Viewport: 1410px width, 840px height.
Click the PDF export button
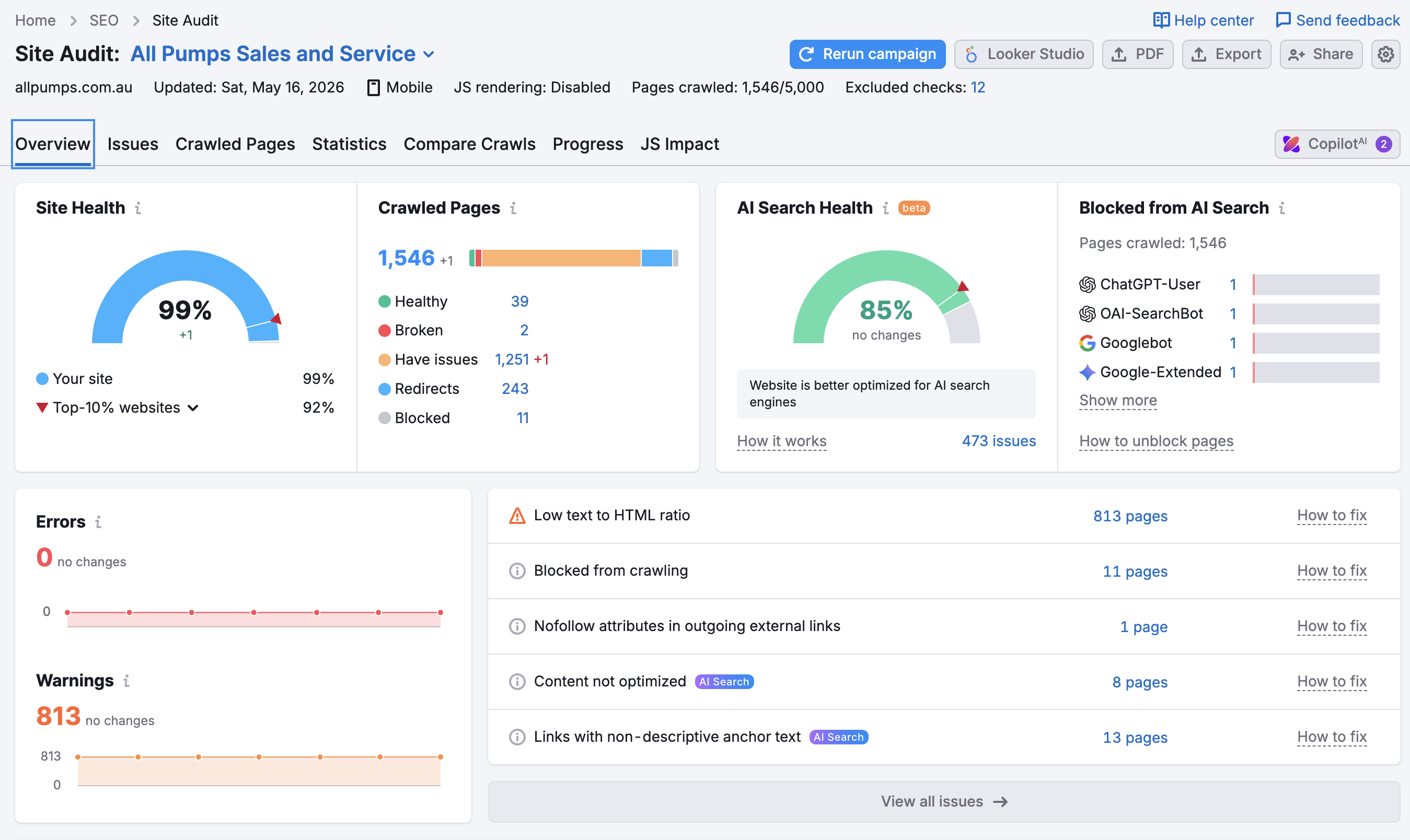point(1138,54)
